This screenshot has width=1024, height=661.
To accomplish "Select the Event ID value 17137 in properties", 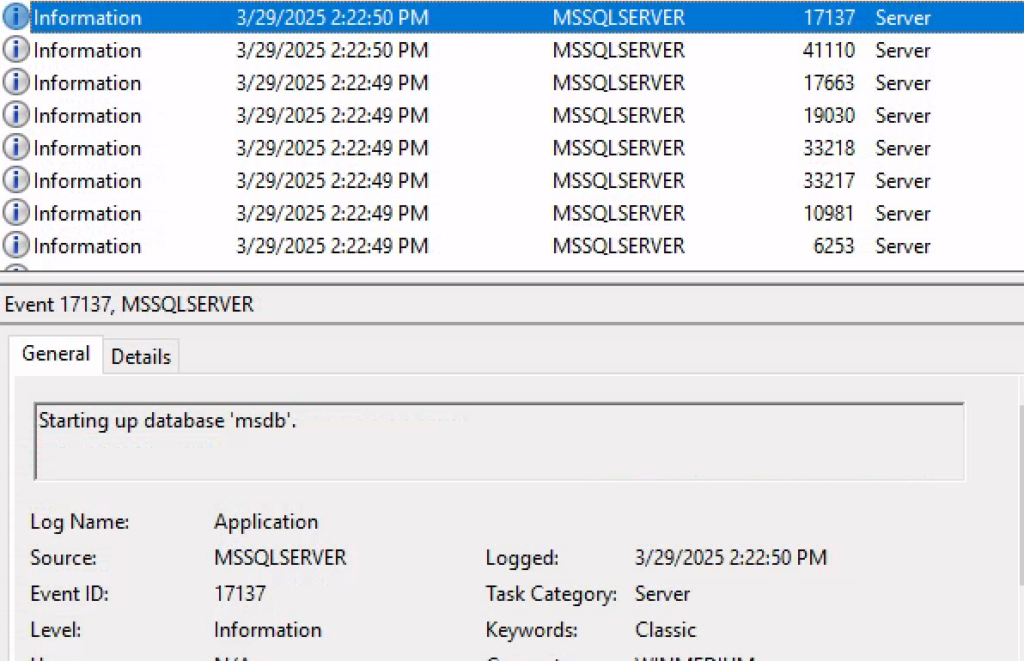I will tap(240, 594).
